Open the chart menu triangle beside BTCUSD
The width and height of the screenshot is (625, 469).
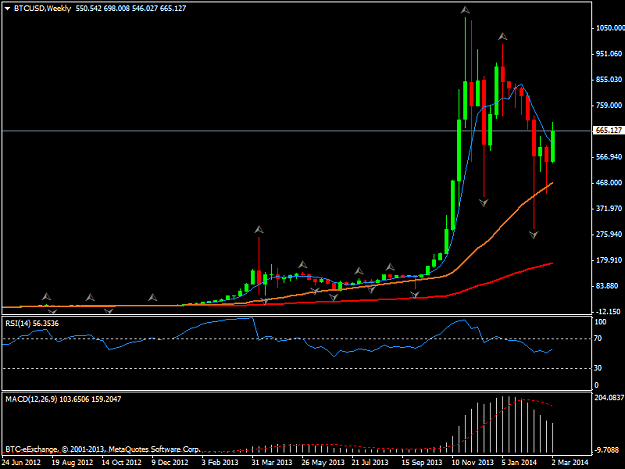point(7,8)
